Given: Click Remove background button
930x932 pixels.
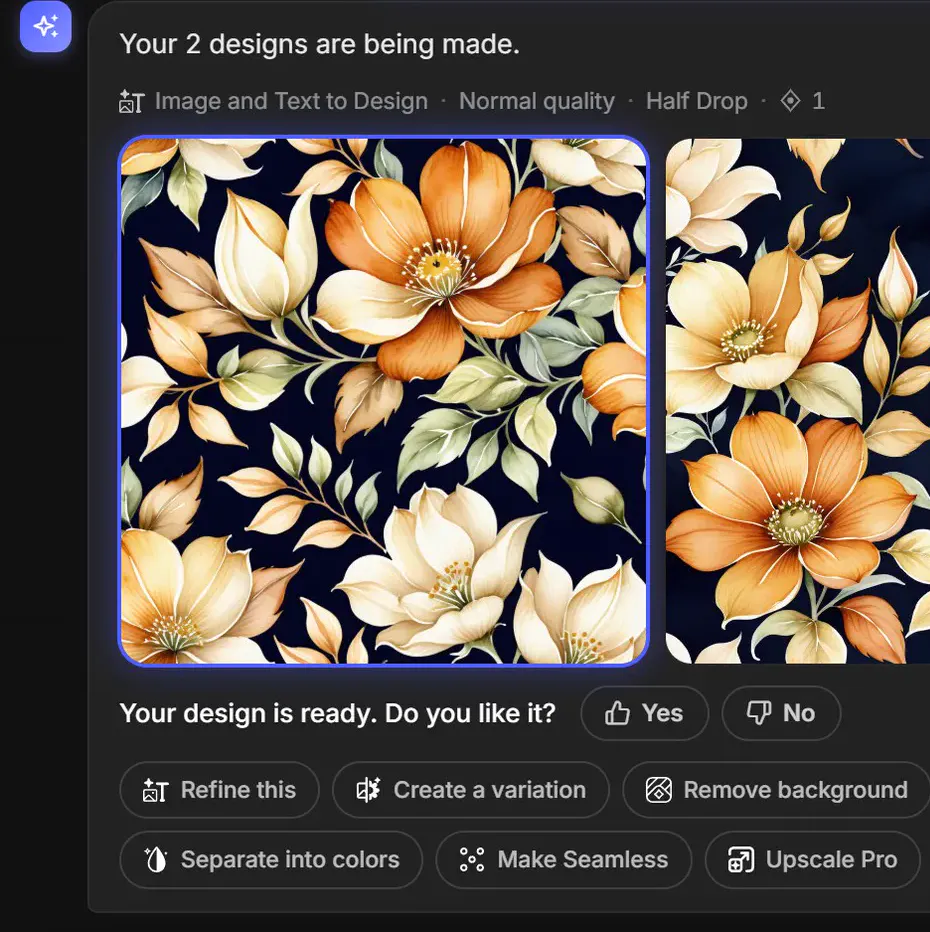Looking at the screenshot, I should (x=776, y=790).
